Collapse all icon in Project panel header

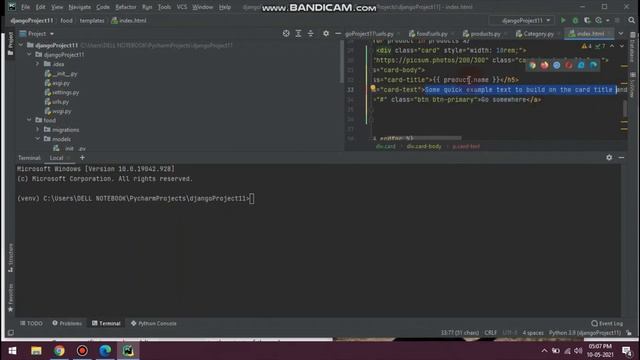[311, 33]
